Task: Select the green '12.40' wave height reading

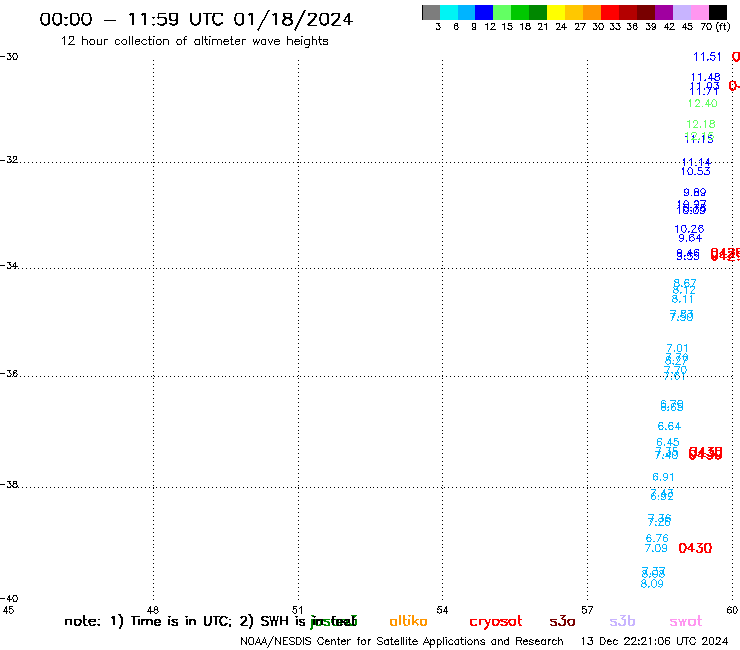Action: [702, 103]
